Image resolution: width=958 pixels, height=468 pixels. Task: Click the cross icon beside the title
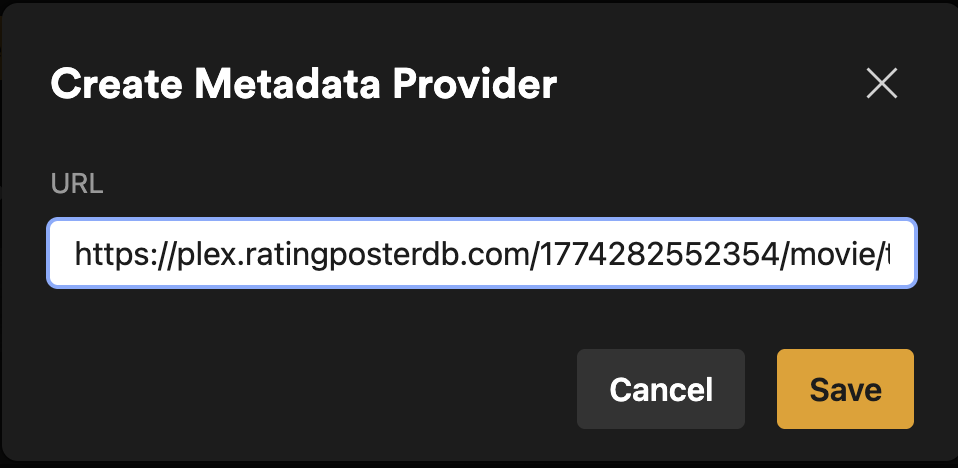(882, 83)
